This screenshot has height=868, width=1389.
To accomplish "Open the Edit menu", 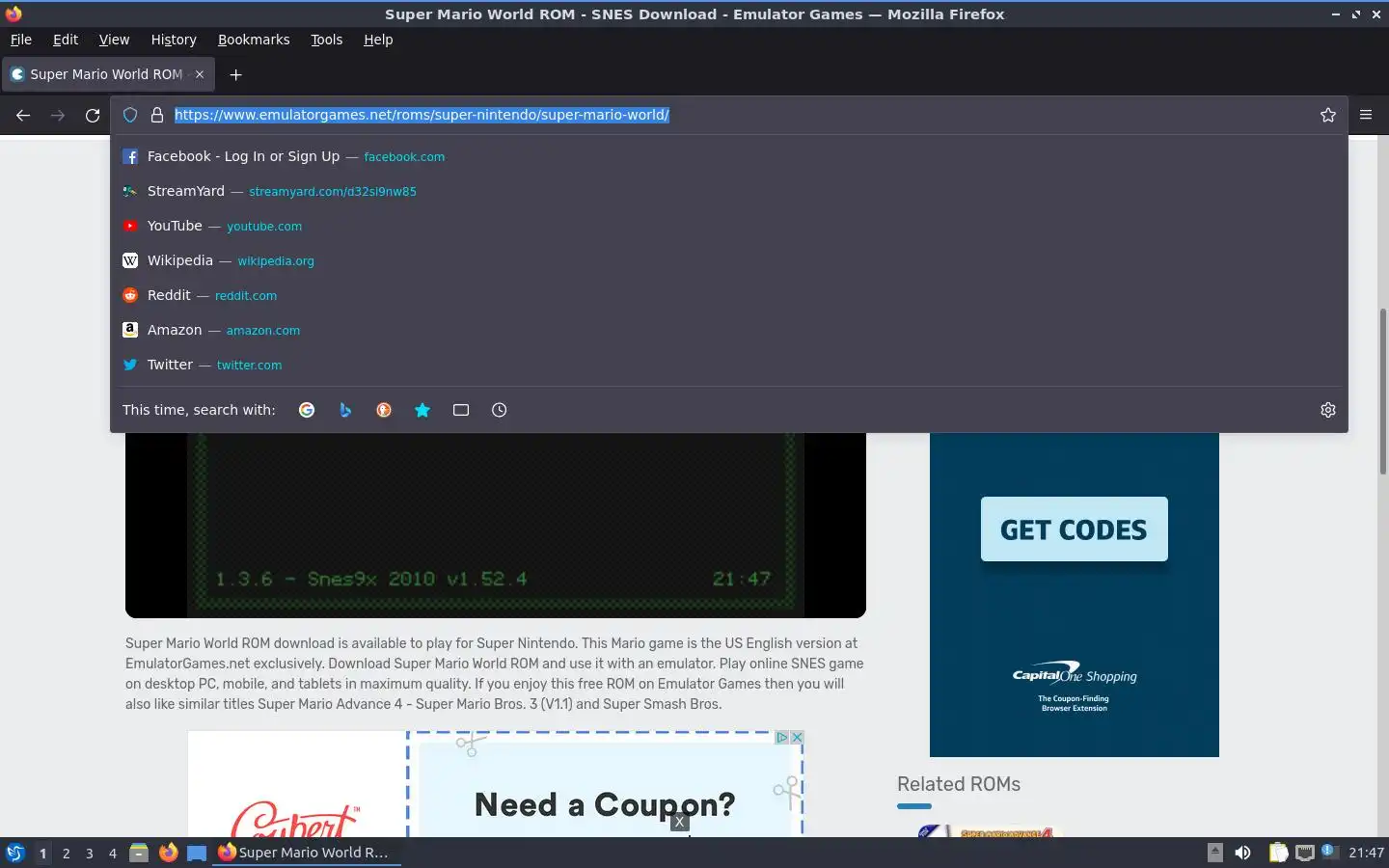I will (66, 40).
